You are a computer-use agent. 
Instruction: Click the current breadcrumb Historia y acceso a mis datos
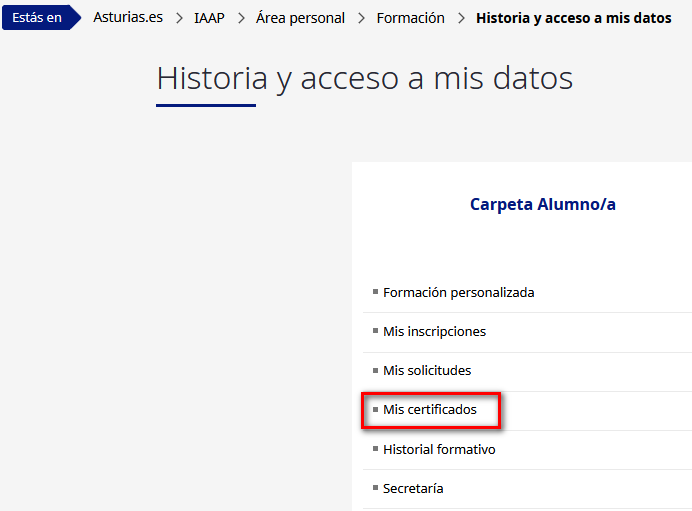573,18
